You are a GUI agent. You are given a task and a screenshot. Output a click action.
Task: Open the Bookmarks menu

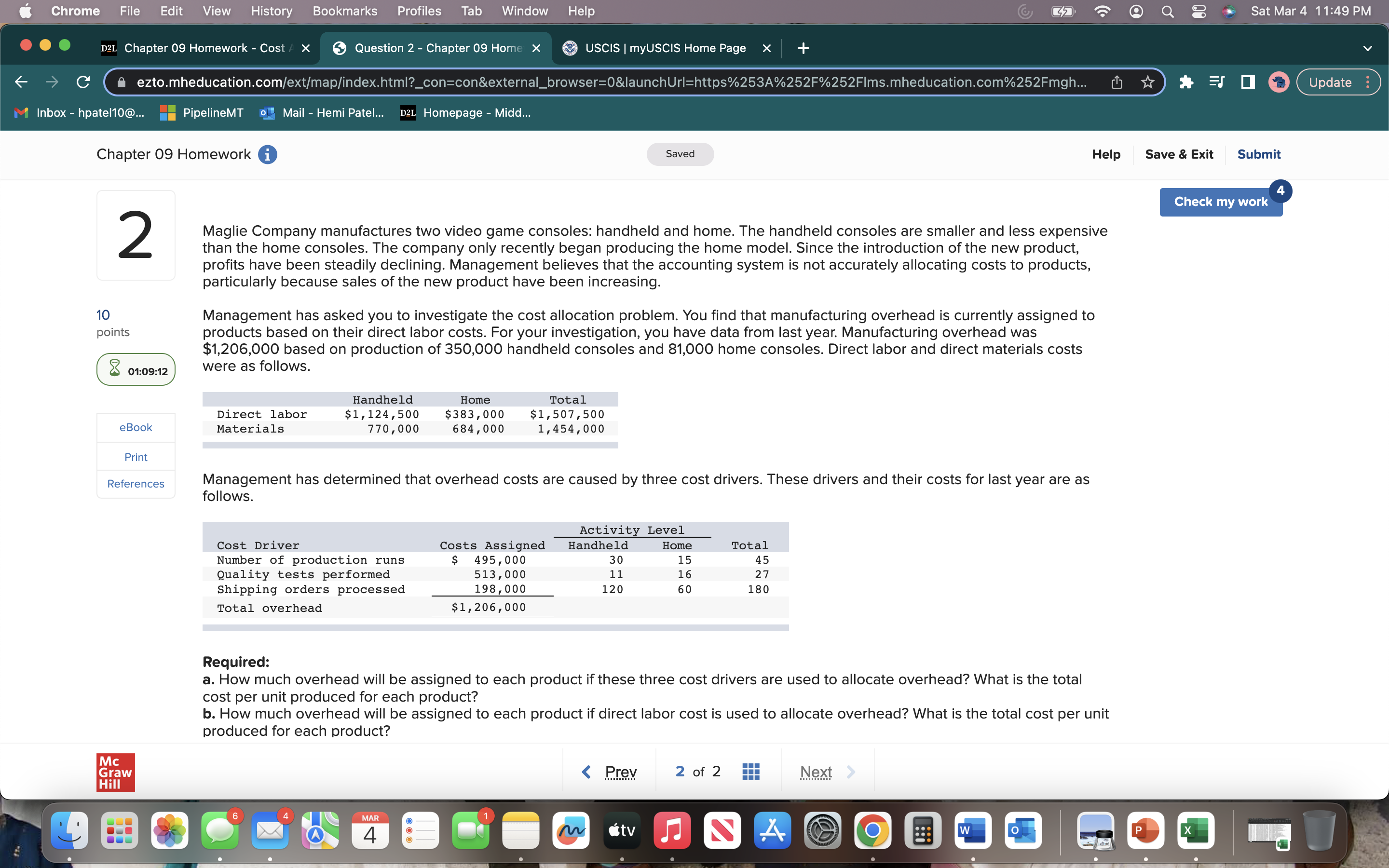pyautogui.click(x=344, y=11)
